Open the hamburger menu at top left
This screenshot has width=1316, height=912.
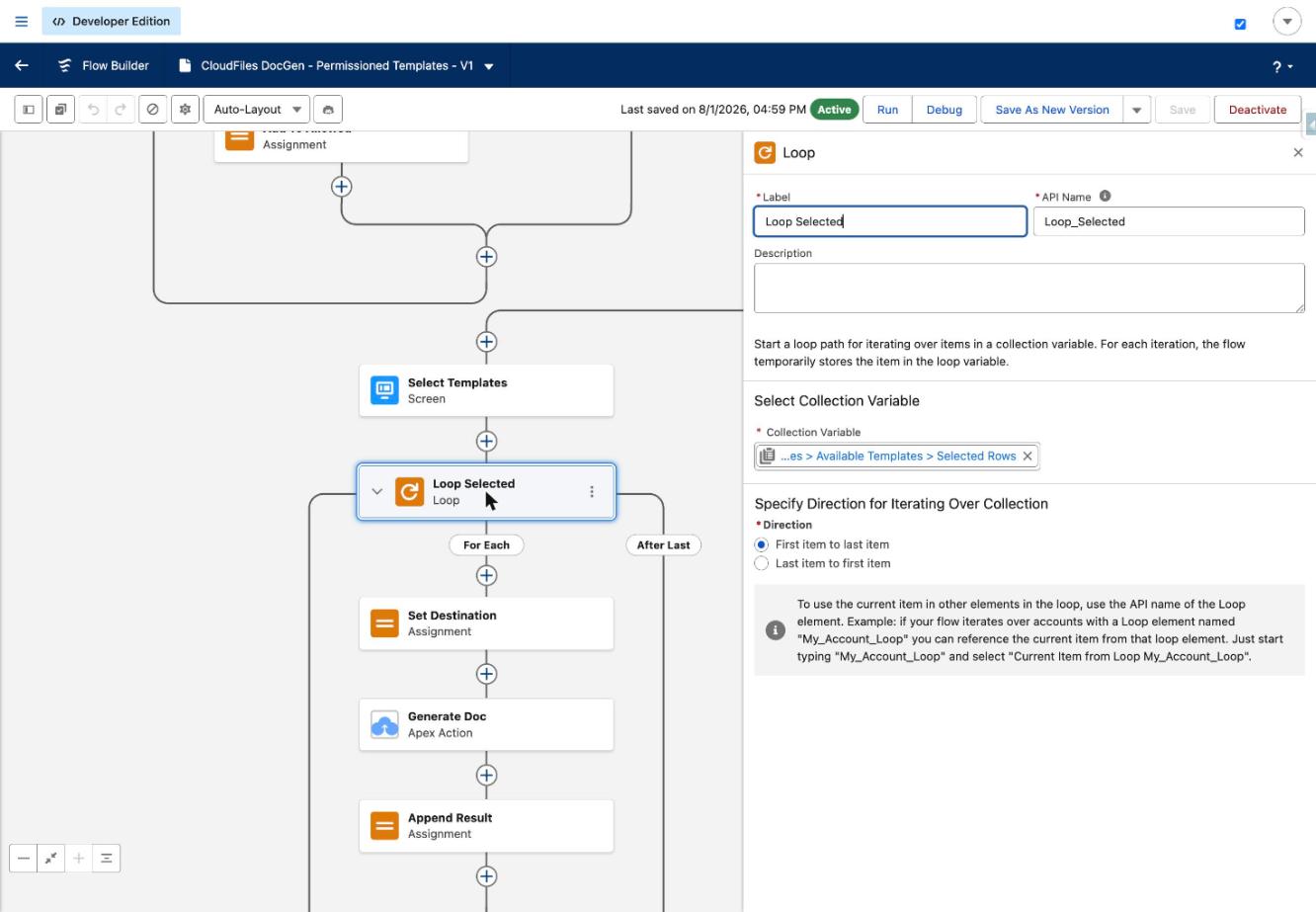[x=22, y=21]
